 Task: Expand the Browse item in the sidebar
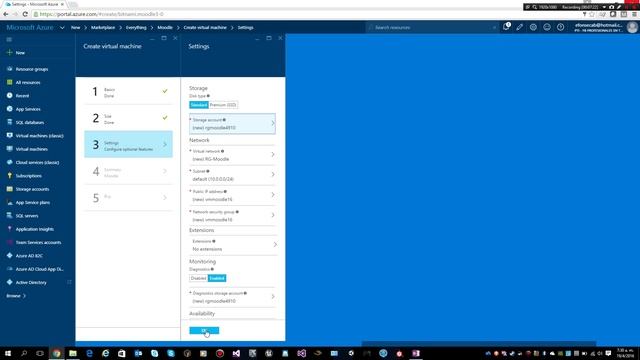coord(16,296)
